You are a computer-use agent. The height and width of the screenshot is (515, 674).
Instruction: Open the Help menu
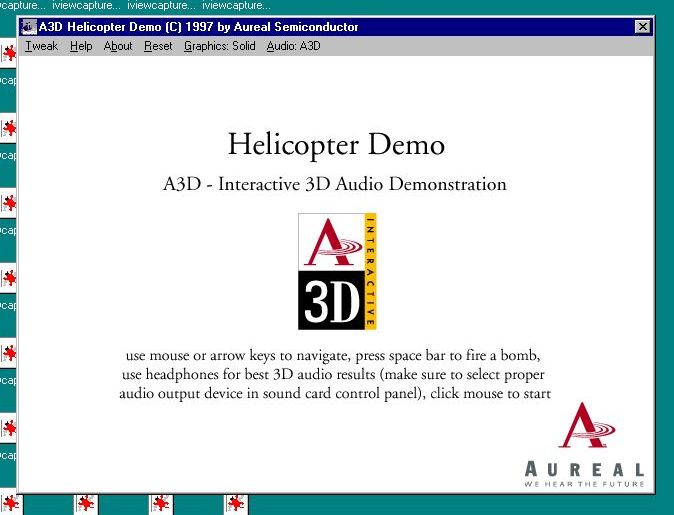pos(81,46)
